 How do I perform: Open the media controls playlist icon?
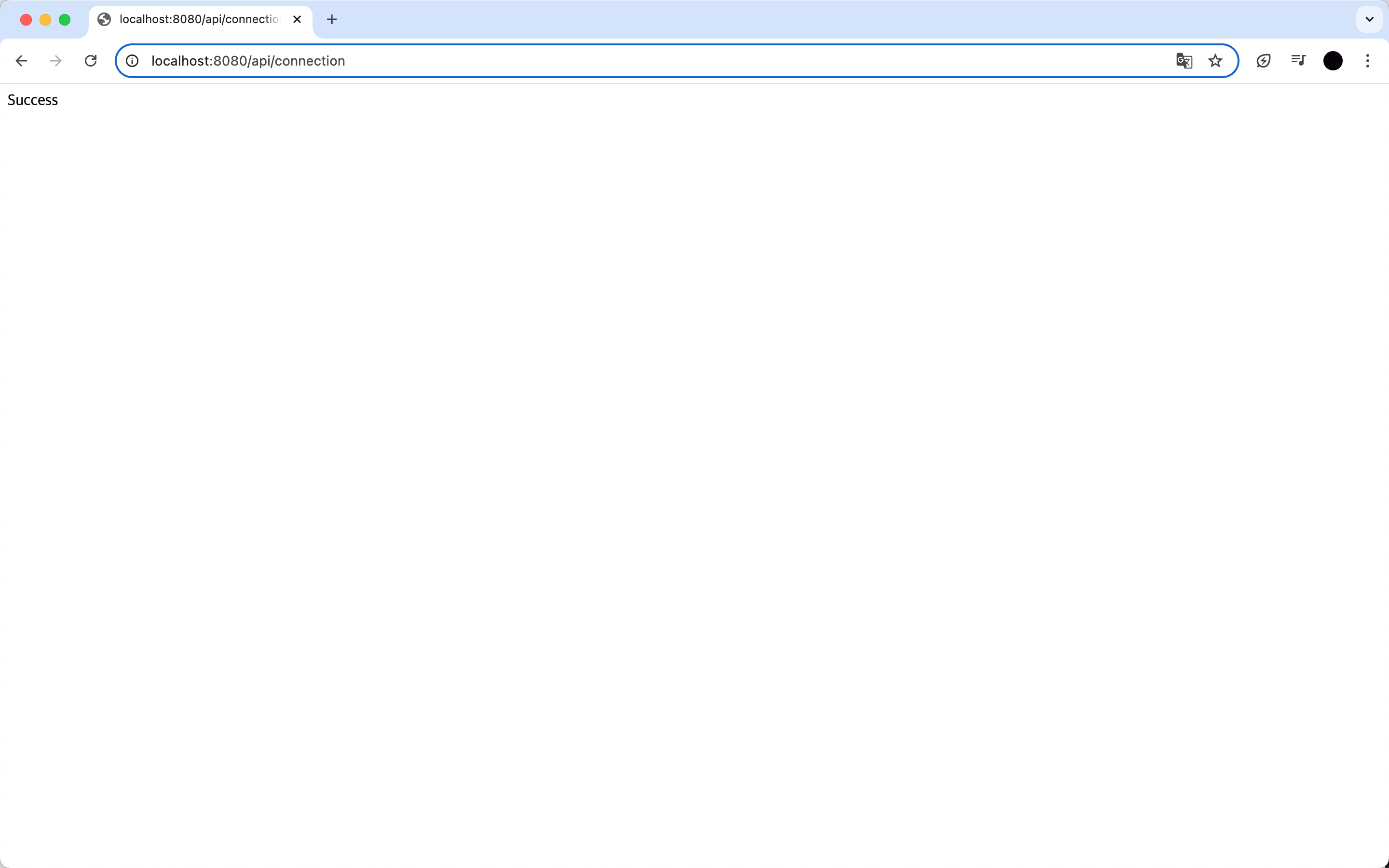tap(1298, 60)
